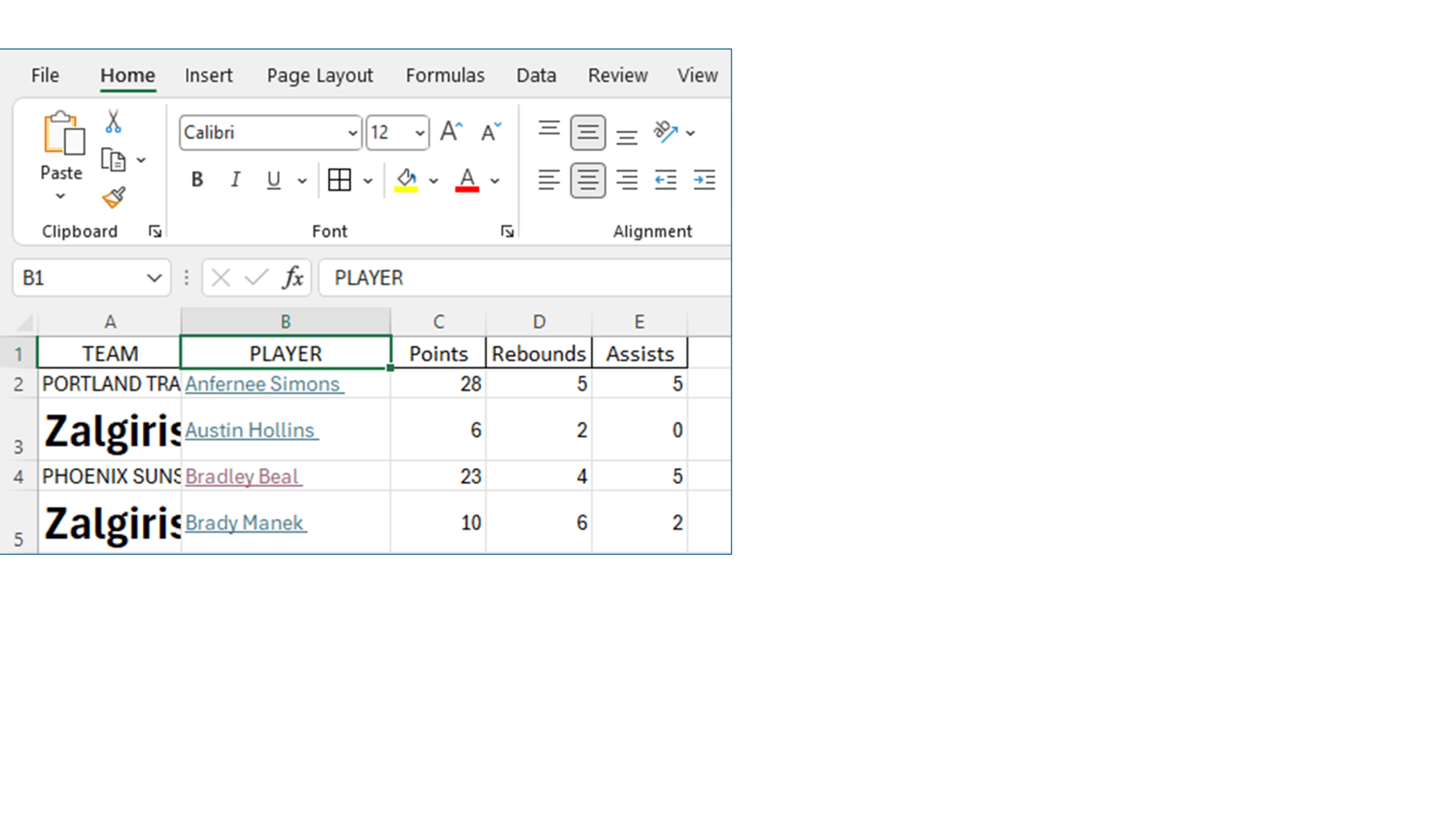Click the Increase Indent icon
The image size is (1456, 819).
[704, 180]
